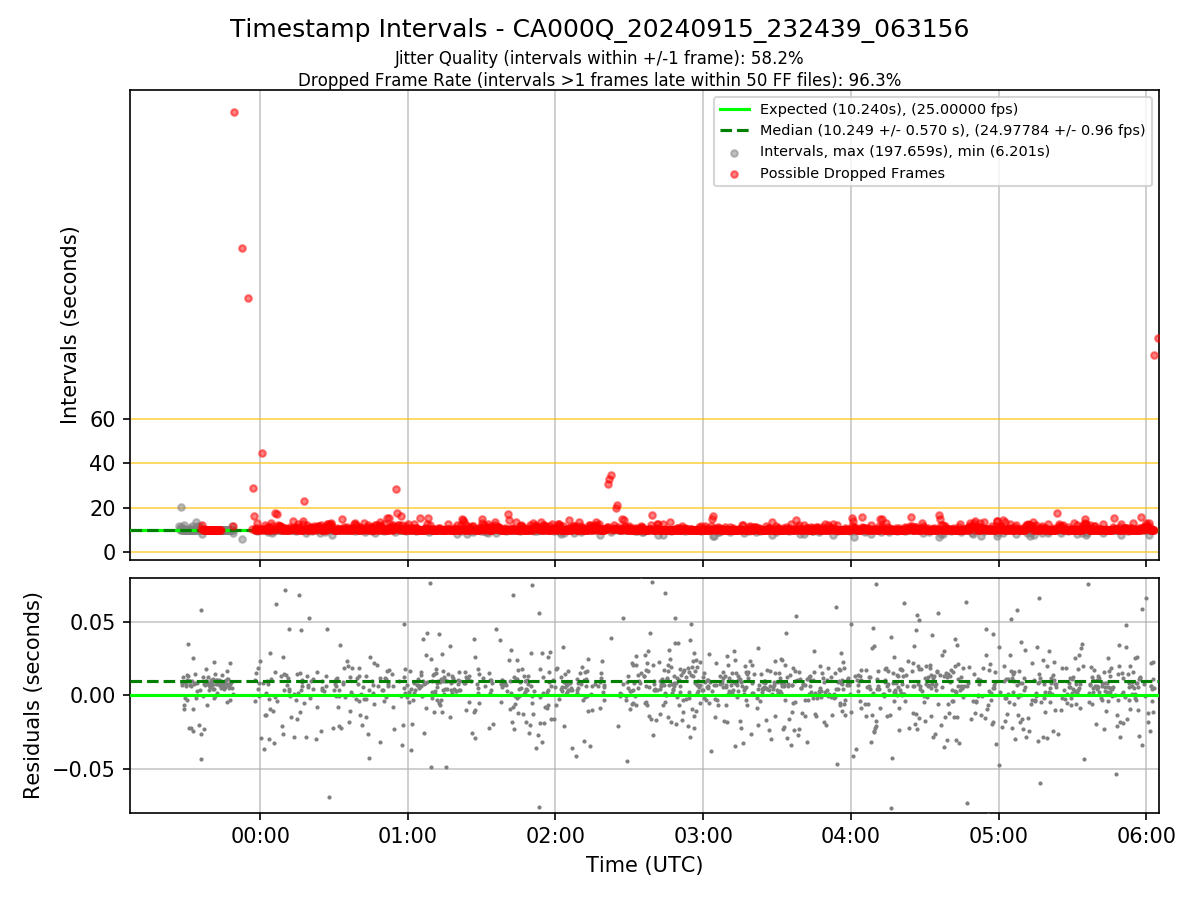Click legend entry 'Intervals, max (197.659s), min (6.201s)'
Image resolution: width=1200 pixels, height=900 pixels.
905,151
